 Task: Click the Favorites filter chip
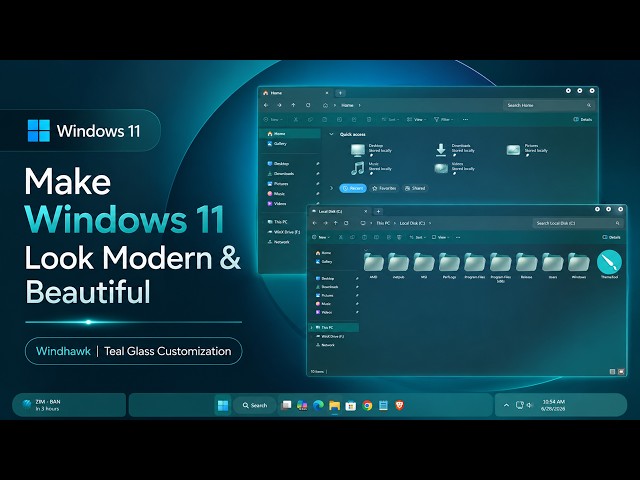(x=384, y=188)
